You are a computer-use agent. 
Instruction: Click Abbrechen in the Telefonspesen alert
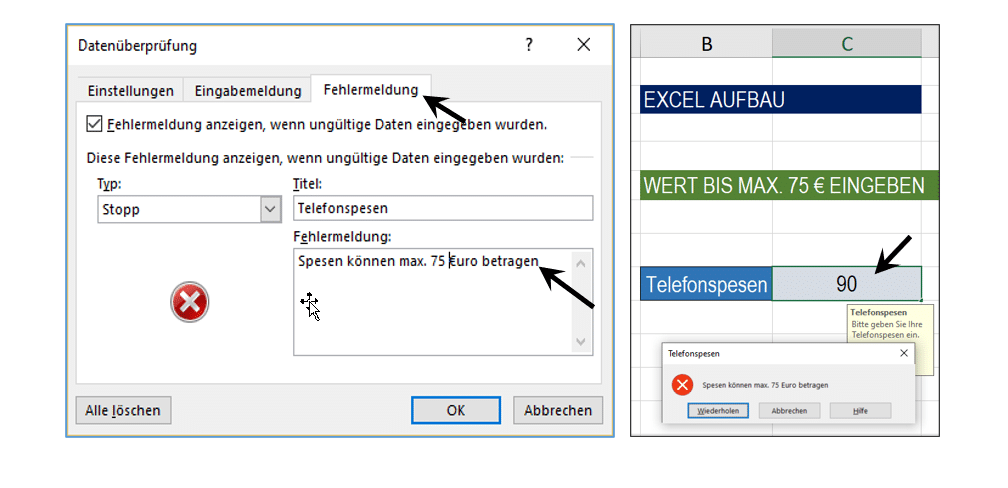(789, 411)
